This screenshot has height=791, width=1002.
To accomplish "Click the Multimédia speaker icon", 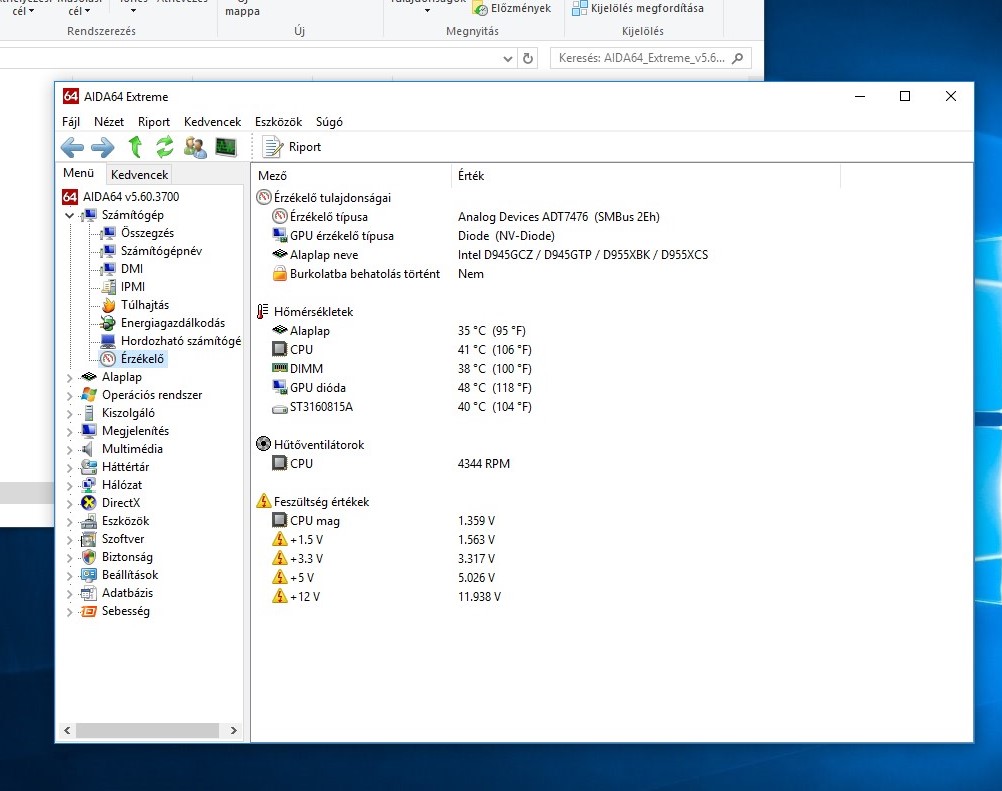I will coord(88,449).
